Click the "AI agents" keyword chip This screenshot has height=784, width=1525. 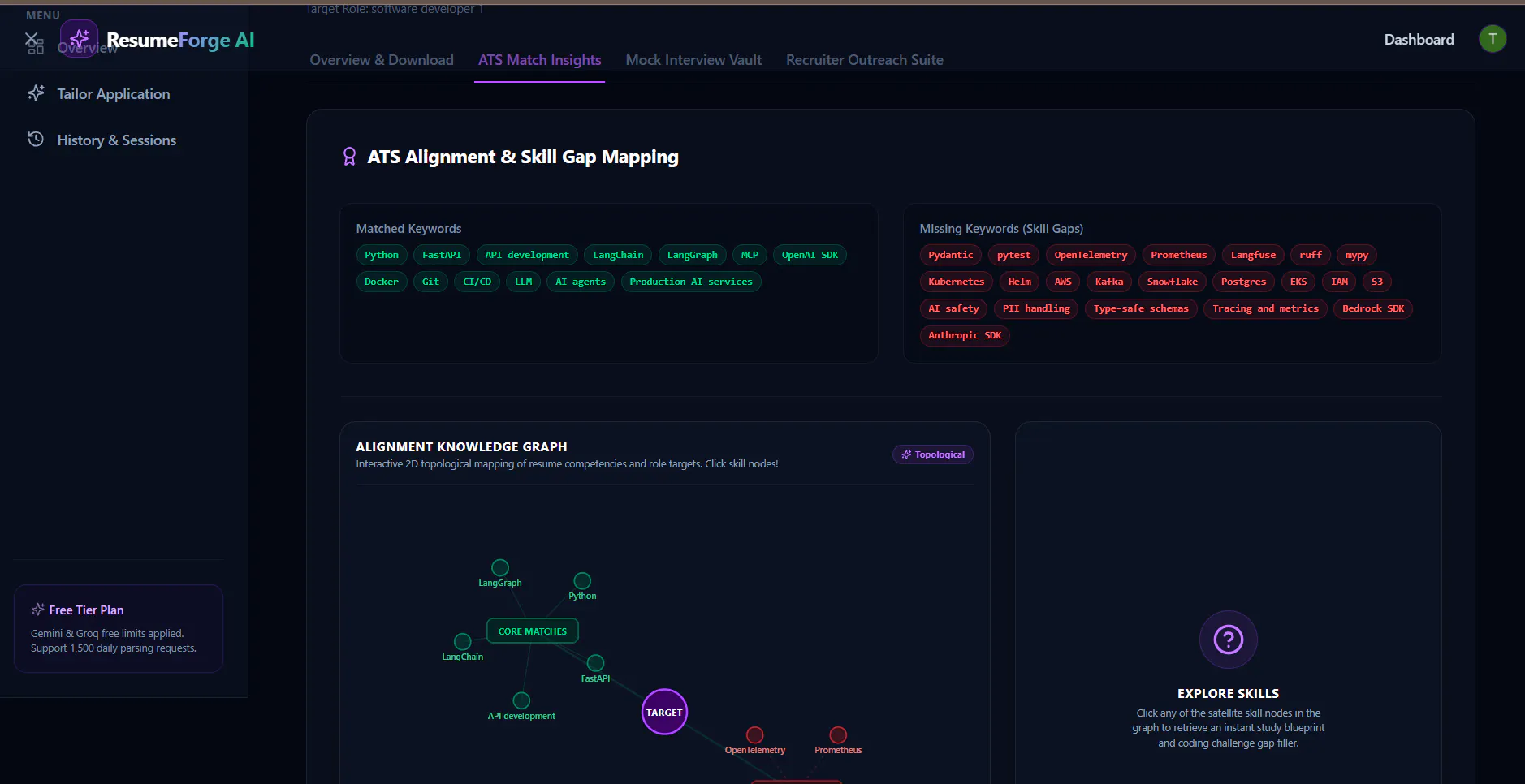pos(581,282)
